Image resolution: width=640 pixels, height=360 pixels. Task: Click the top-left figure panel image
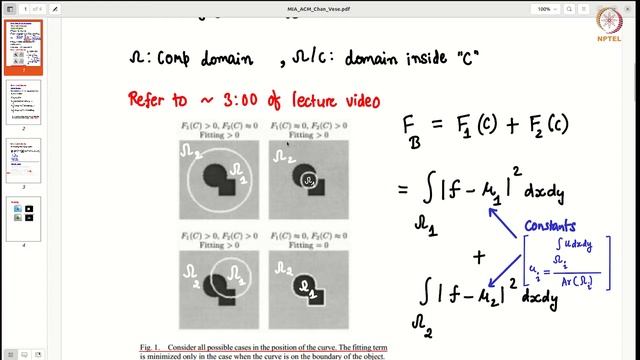[219, 180]
